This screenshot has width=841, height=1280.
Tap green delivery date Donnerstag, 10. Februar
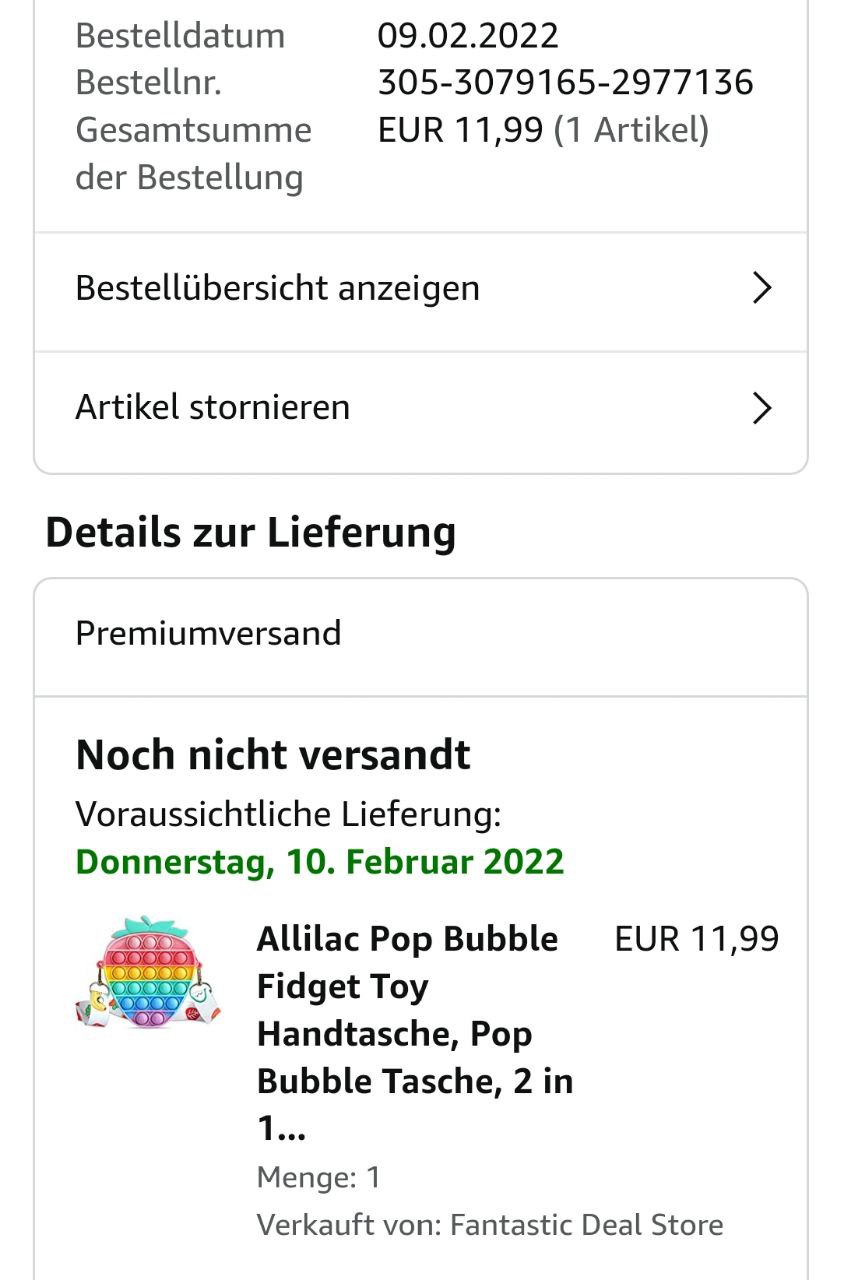coord(320,861)
